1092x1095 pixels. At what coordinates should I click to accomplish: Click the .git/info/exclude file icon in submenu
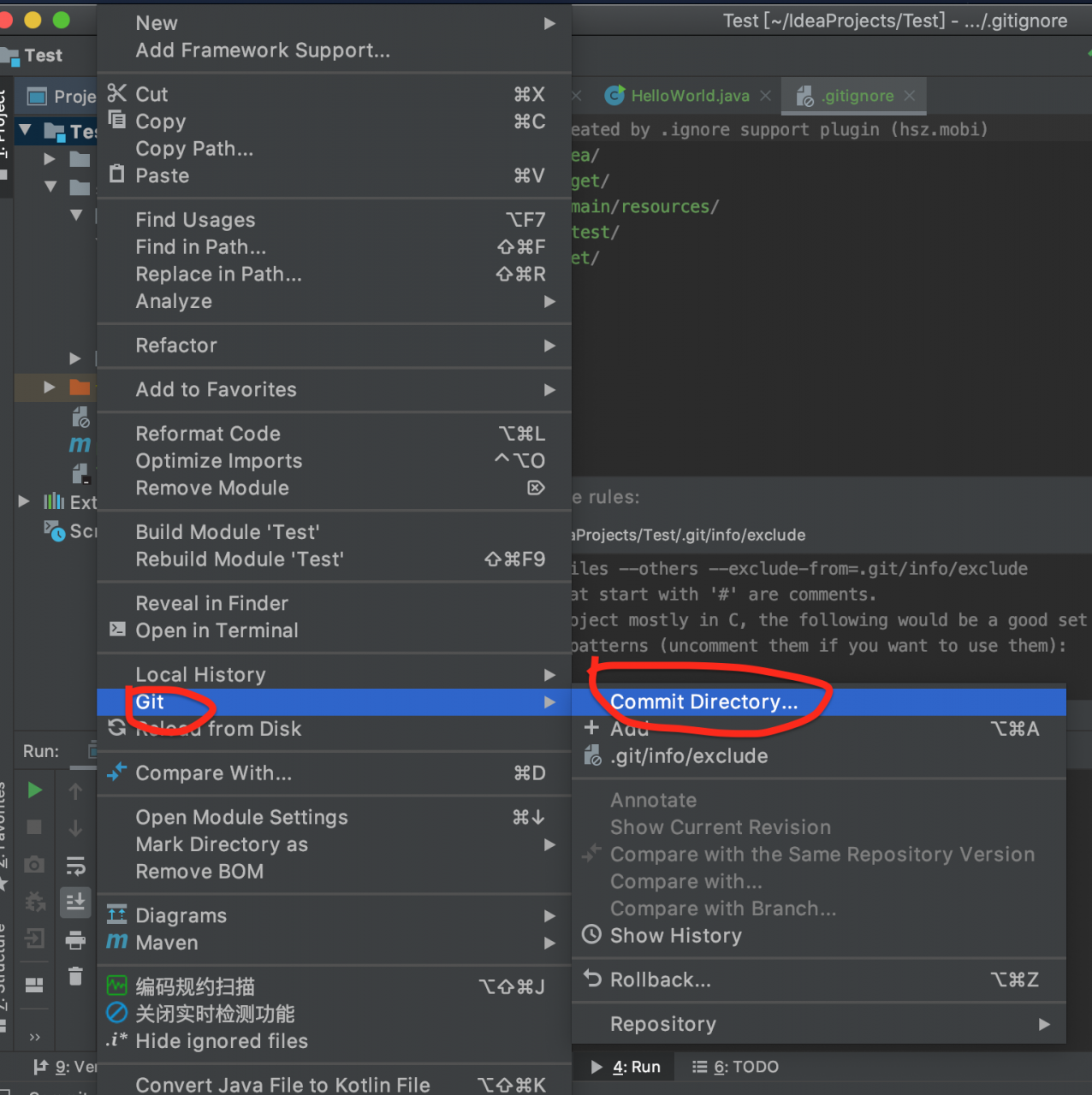(592, 755)
